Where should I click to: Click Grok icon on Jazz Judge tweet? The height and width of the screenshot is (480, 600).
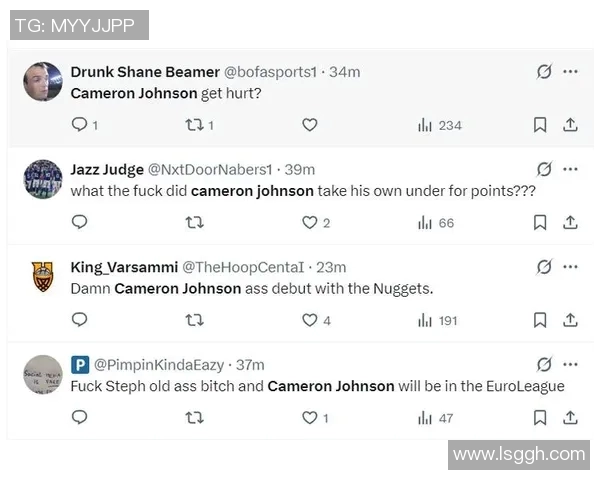[x=544, y=170]
